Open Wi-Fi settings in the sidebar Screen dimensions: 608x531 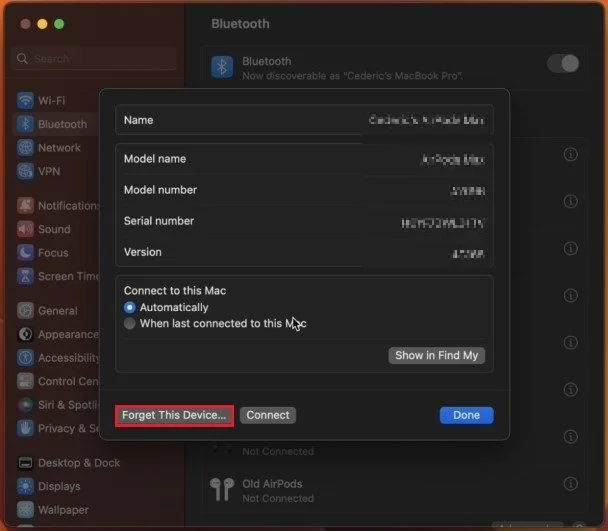click(40, 100)
